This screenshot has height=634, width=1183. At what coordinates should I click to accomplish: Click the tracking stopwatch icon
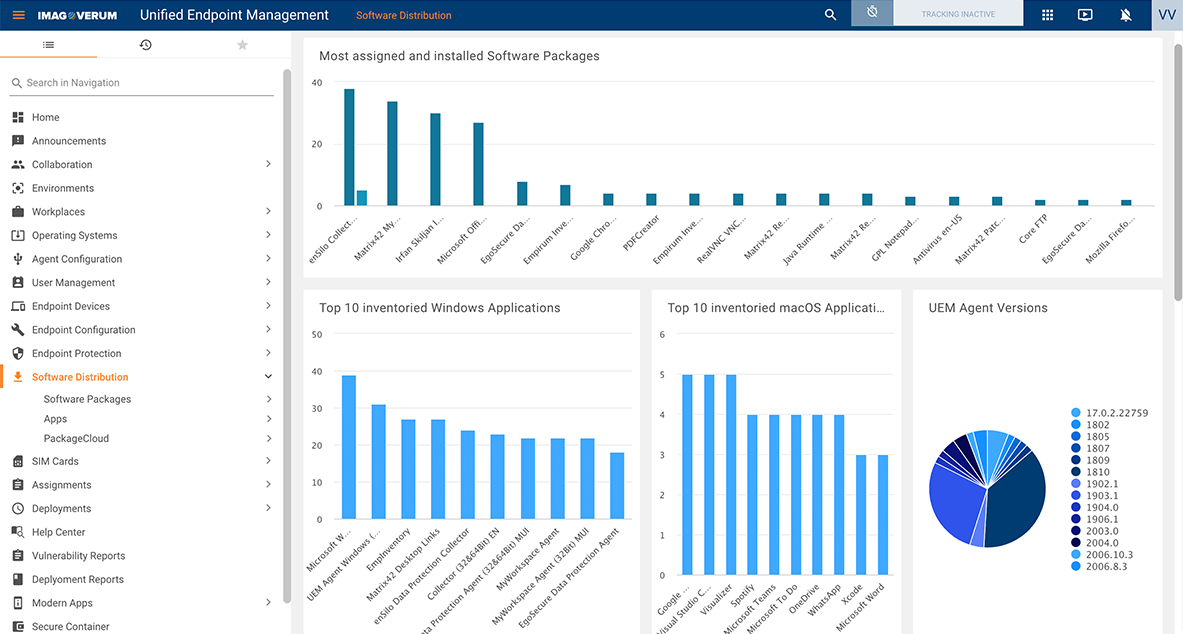click(870, 13)
